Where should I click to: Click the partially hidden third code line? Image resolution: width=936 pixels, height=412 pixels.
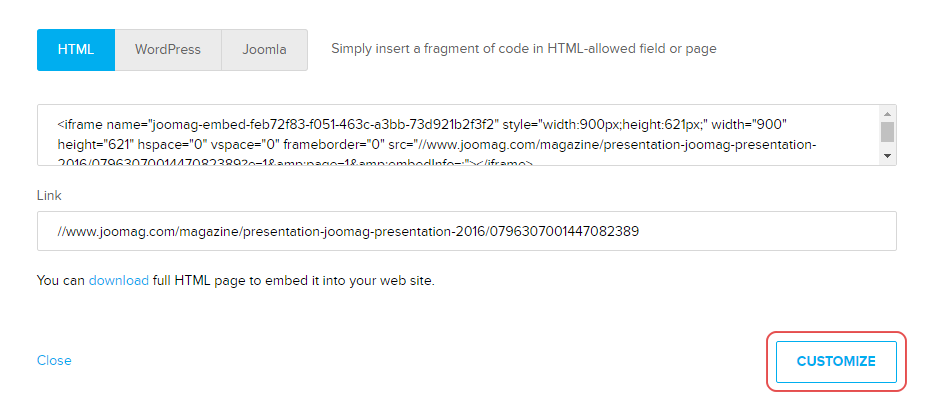300,162
